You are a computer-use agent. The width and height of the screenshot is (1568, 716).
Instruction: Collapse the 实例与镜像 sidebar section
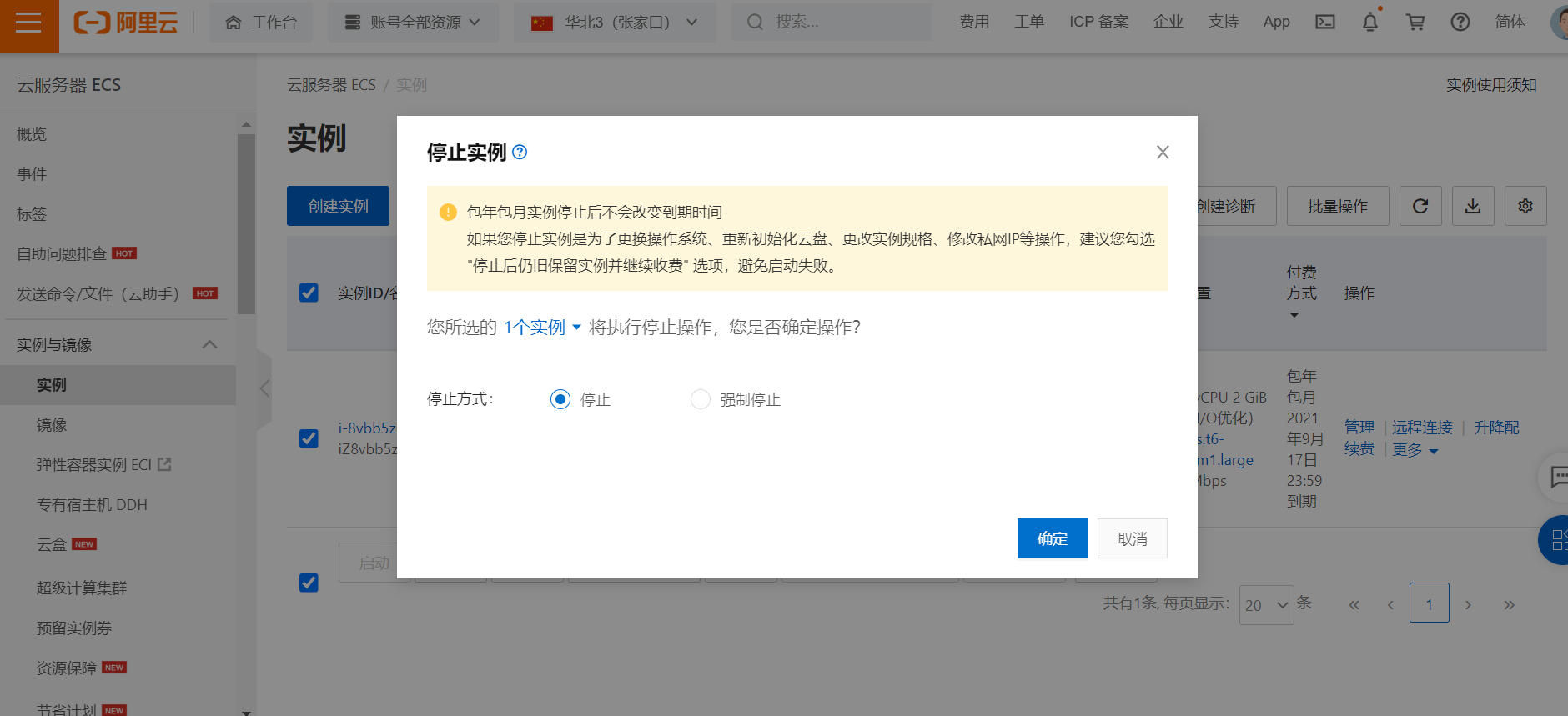coord(210,344)
